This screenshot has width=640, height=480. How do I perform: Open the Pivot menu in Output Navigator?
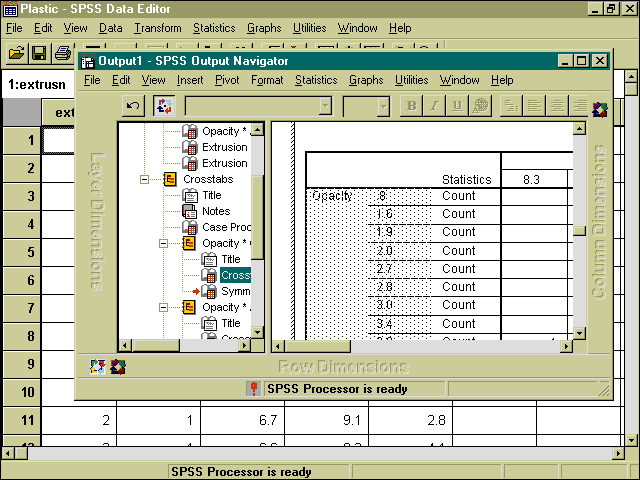click(226, 80)
